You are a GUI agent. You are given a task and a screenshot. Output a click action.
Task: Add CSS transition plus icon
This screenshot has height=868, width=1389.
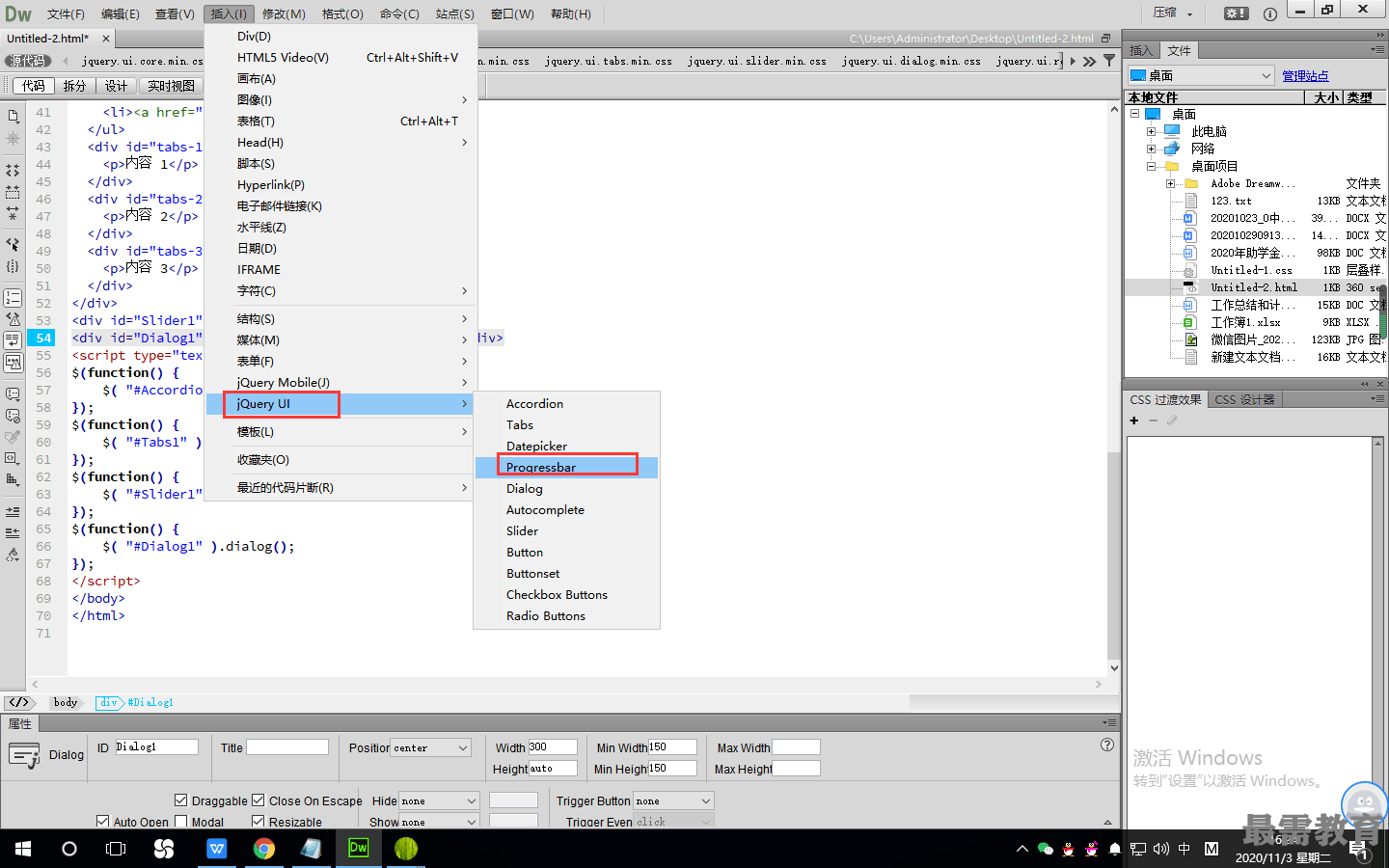pyautogui.click(x=1134, y=420)
